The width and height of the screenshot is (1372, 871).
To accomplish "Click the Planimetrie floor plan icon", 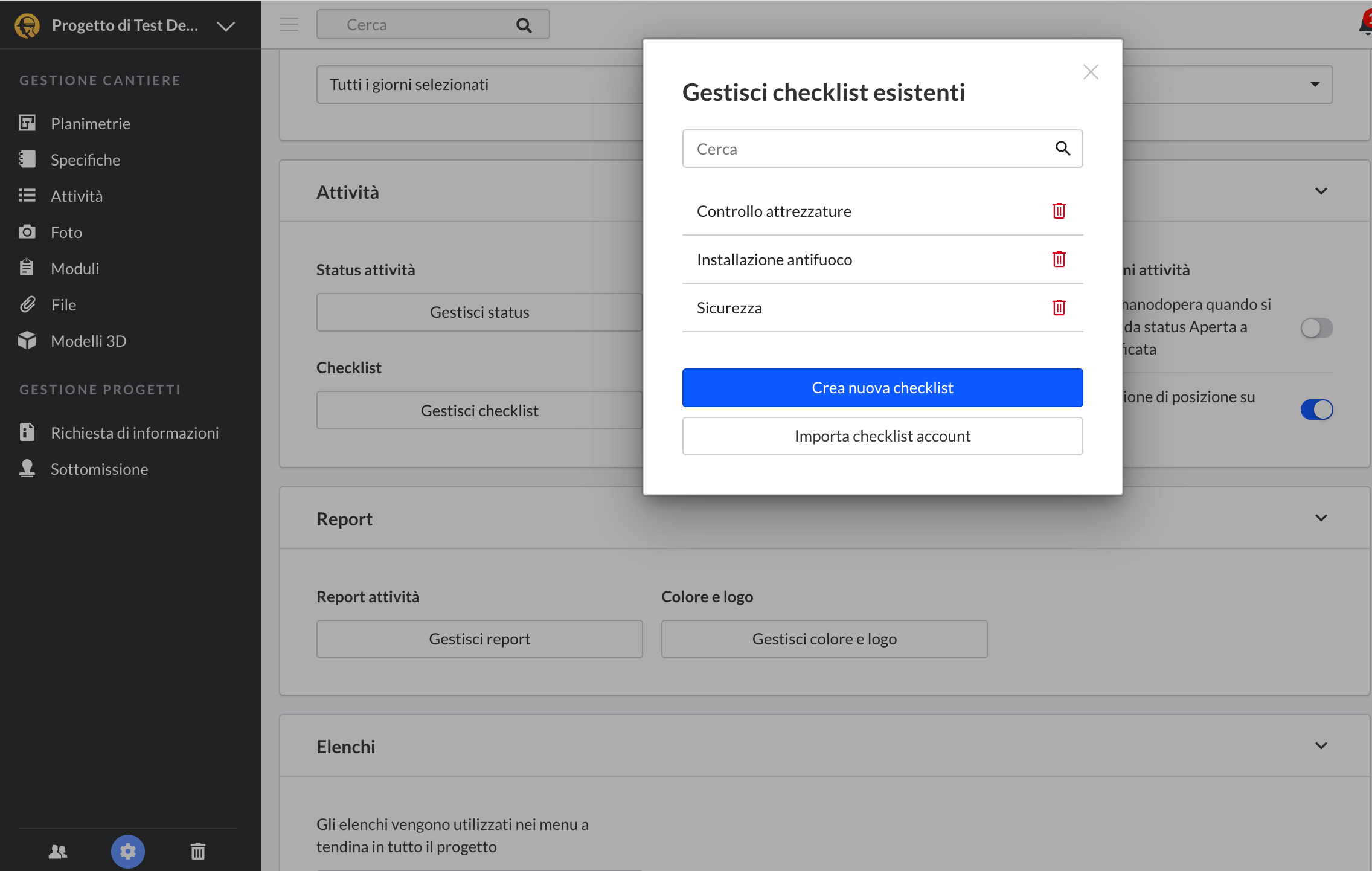I will point(27,123).
